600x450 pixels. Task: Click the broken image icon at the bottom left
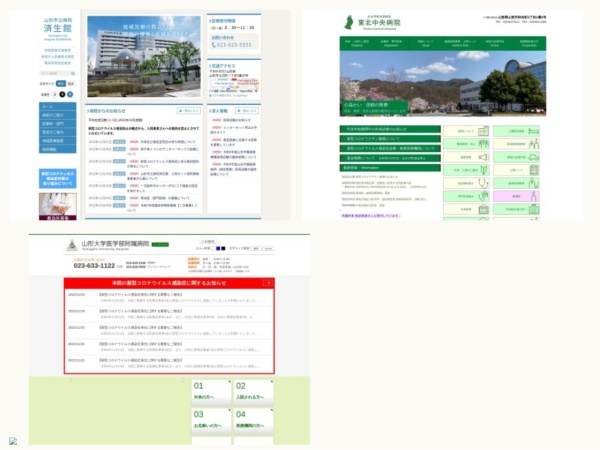click(13, 441)
